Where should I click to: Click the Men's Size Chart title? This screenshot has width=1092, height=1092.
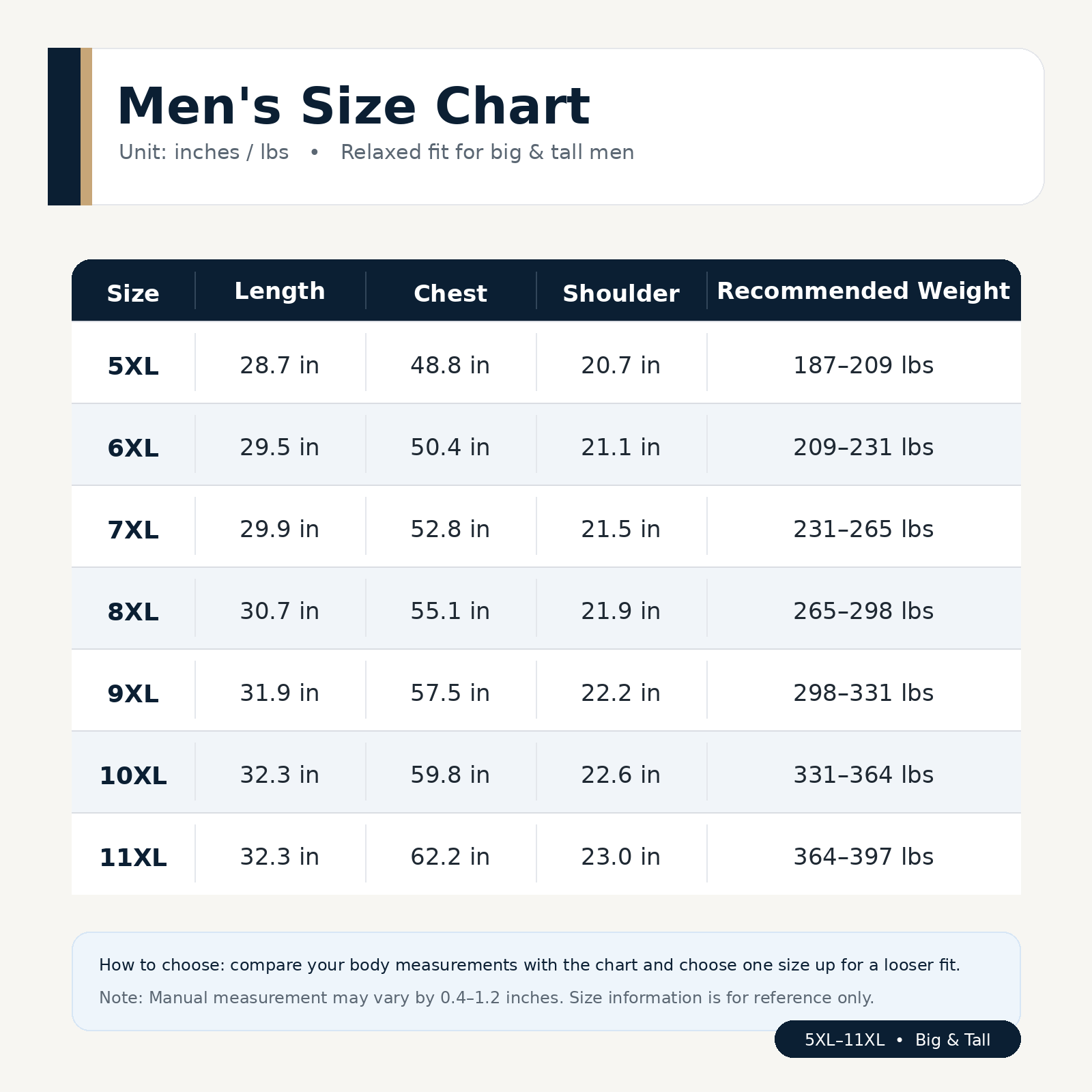(353, 106)
